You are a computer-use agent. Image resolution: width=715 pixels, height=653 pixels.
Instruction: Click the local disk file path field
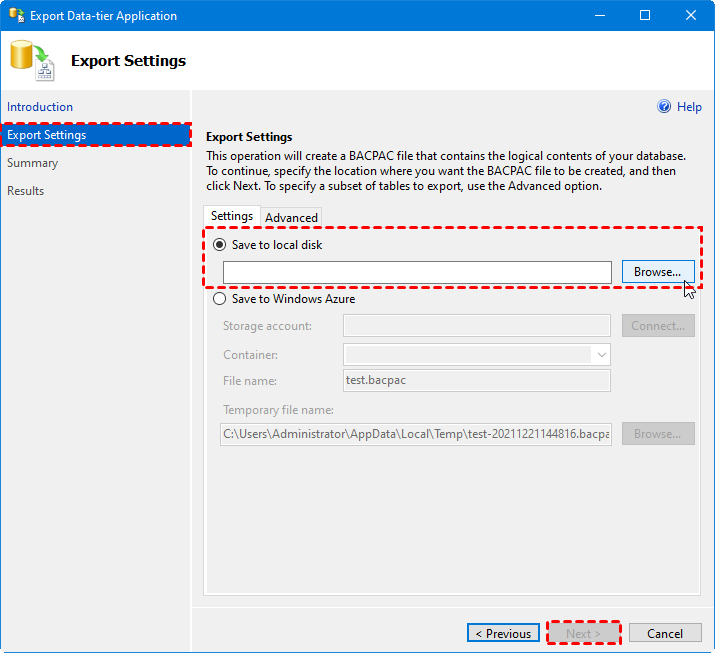[x=416, y=272]
